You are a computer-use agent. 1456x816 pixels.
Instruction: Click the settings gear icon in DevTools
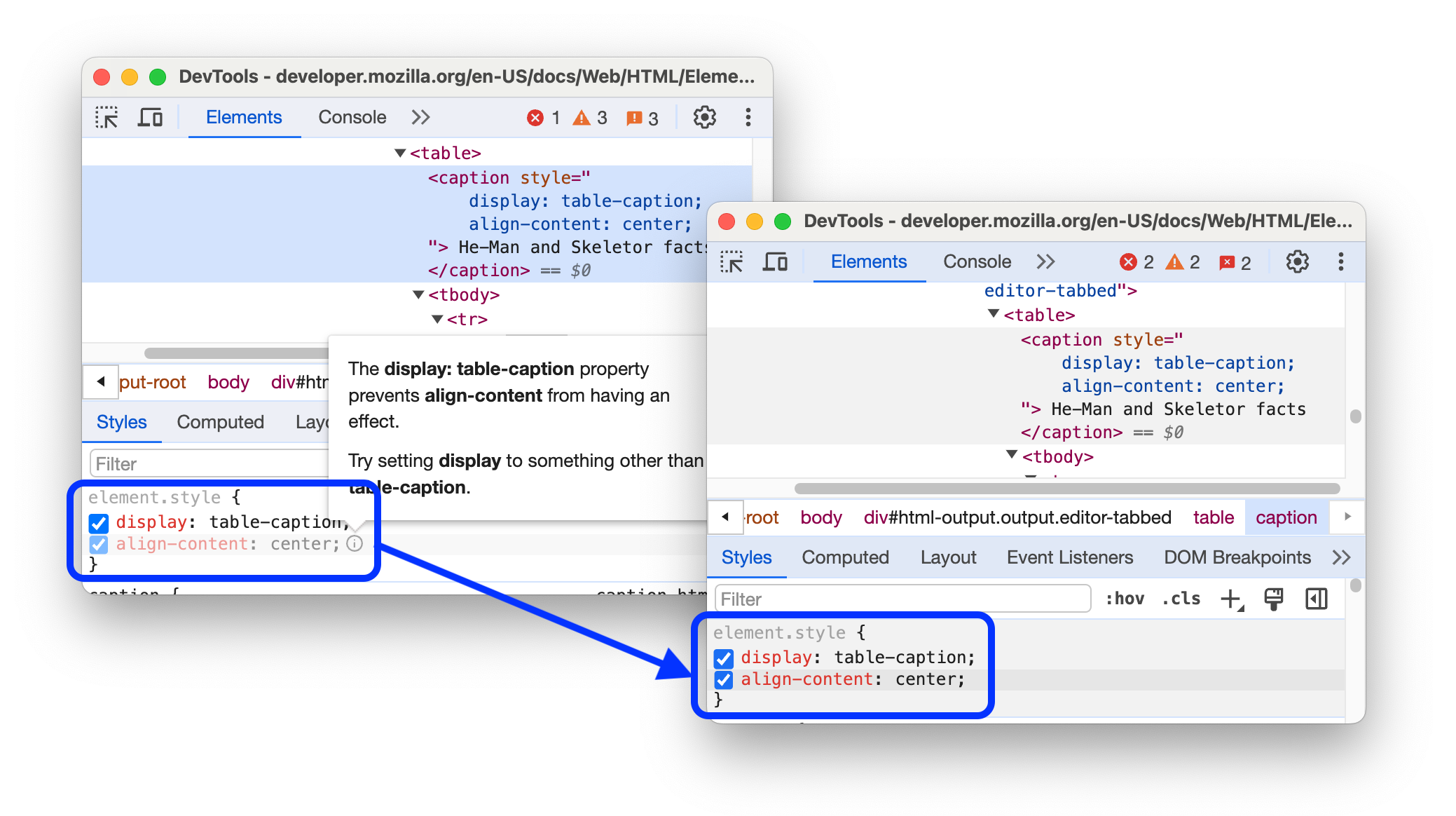[700, 118]
